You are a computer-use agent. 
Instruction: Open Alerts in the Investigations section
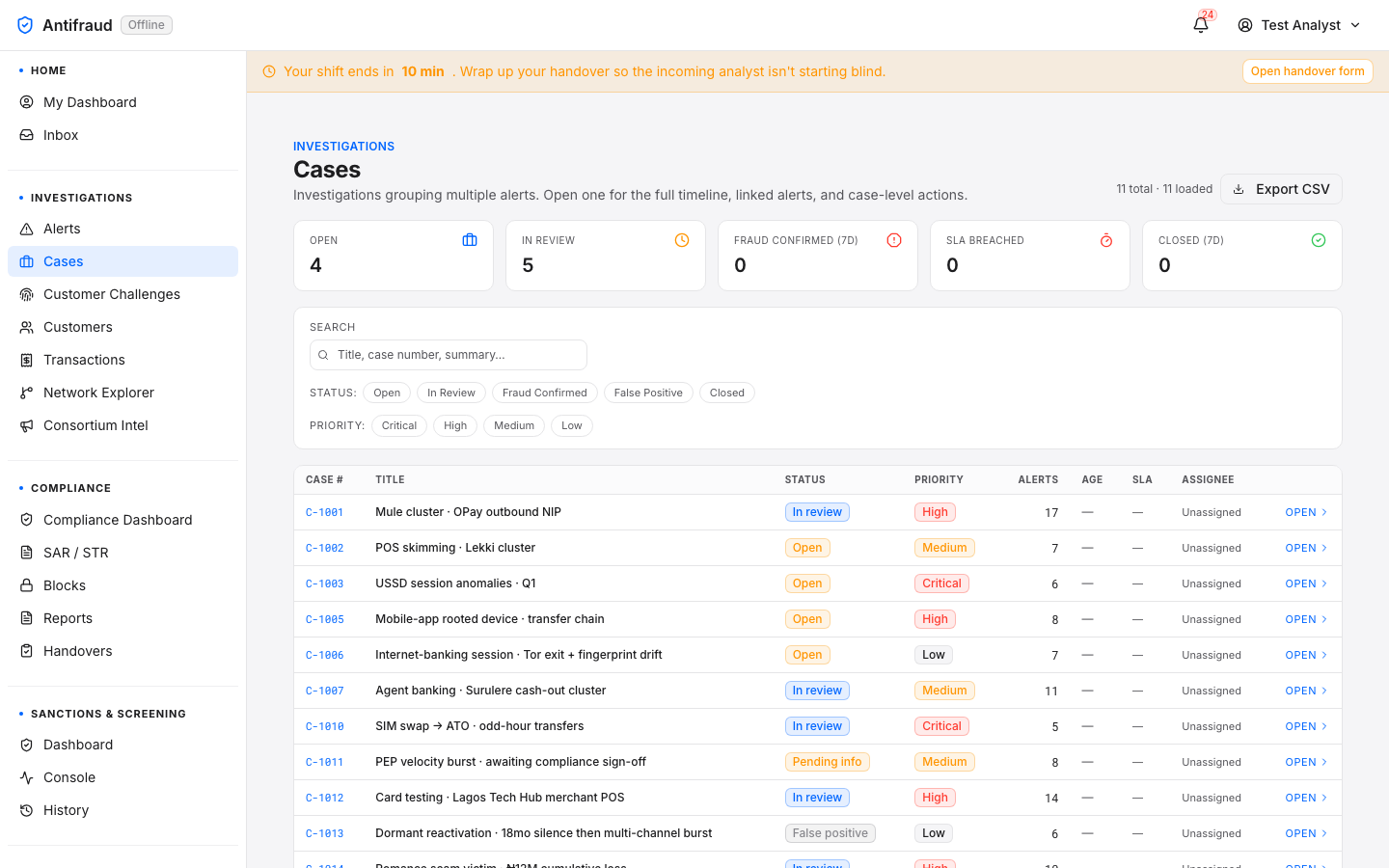pos(123,229)
